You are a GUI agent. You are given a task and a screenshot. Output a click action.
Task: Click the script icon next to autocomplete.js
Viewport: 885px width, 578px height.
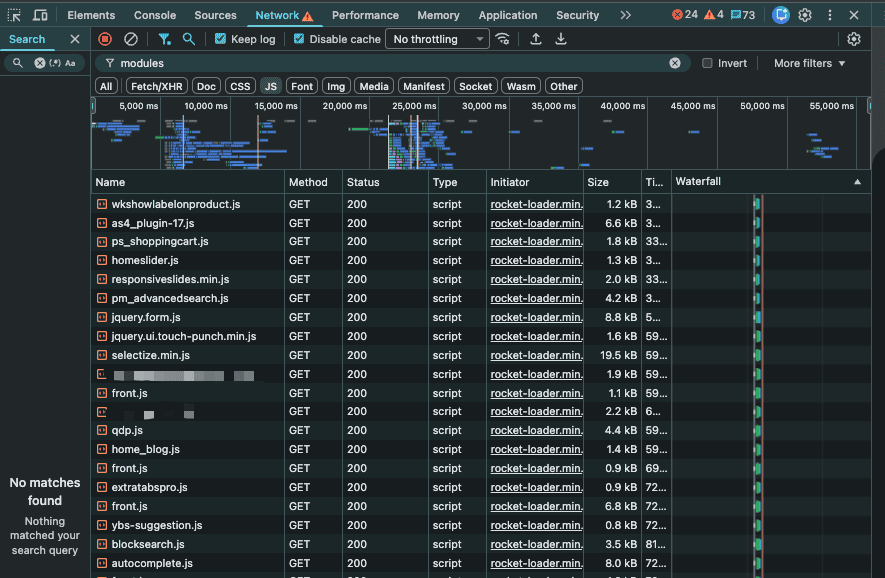point(102,563)
